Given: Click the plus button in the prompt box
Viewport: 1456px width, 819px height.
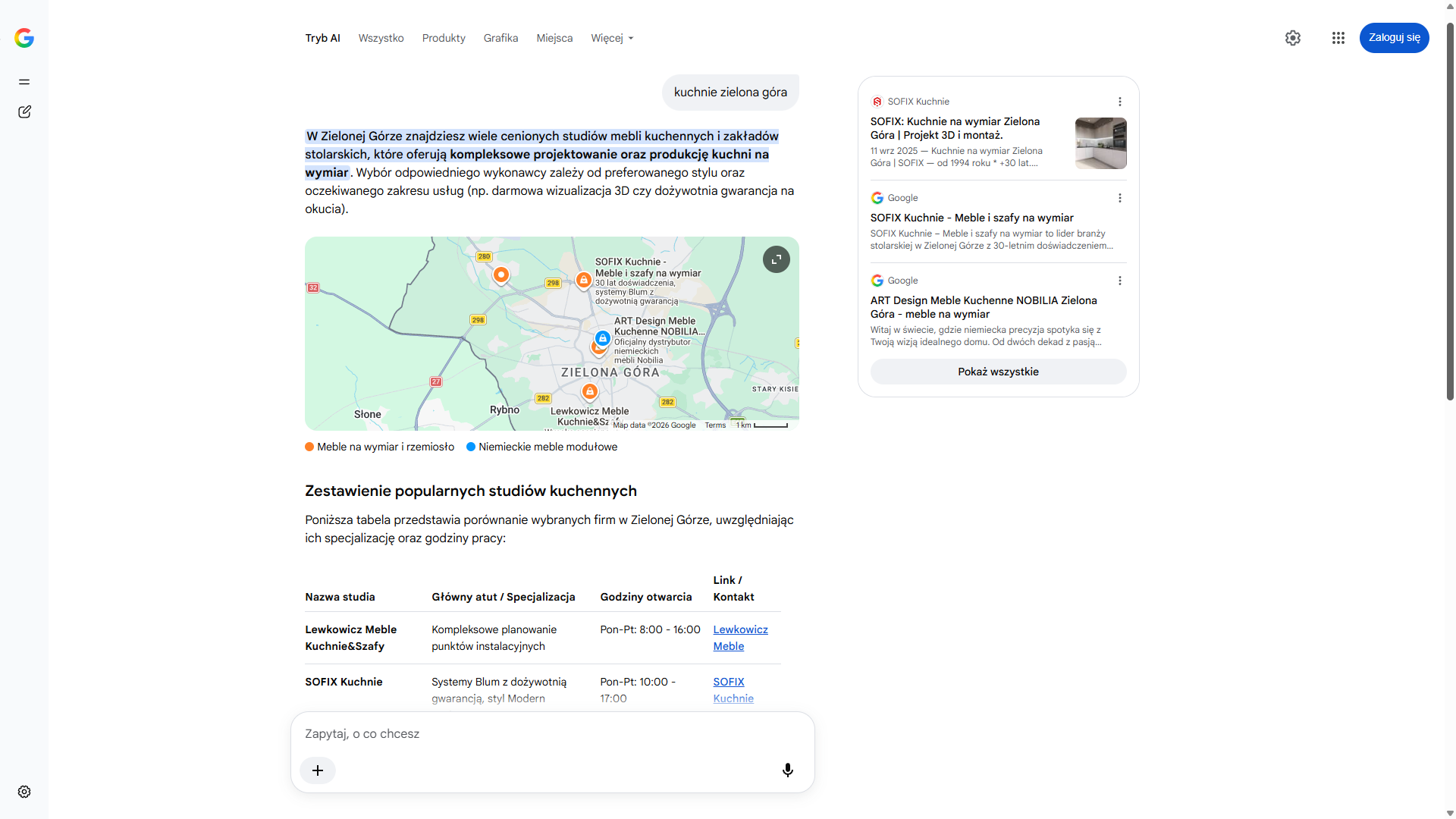Looking at the screenshot, I should click(318, 770).
